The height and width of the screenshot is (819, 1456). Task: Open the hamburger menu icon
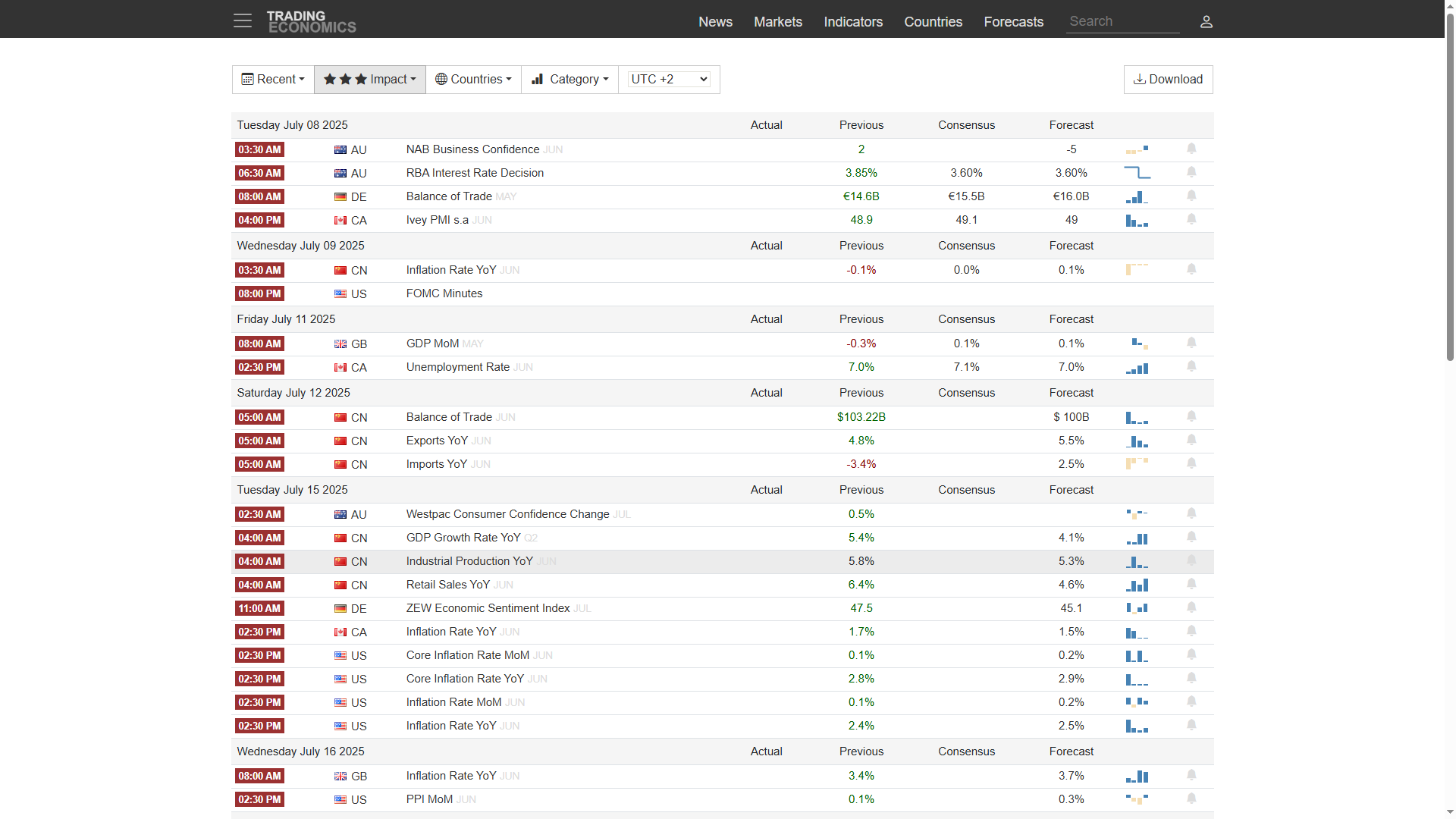pos(242,20)
